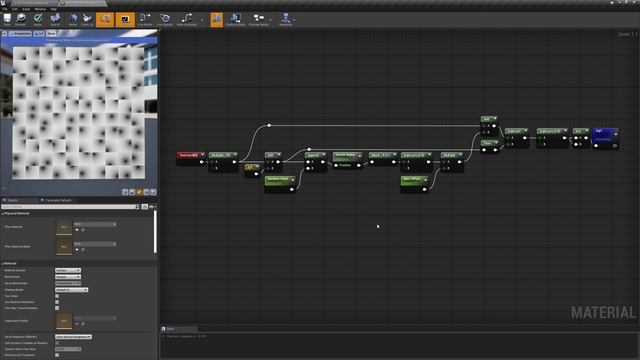
Task: Click the Phys Material thumbnail swatch
Action: click(x=64, y=227)
